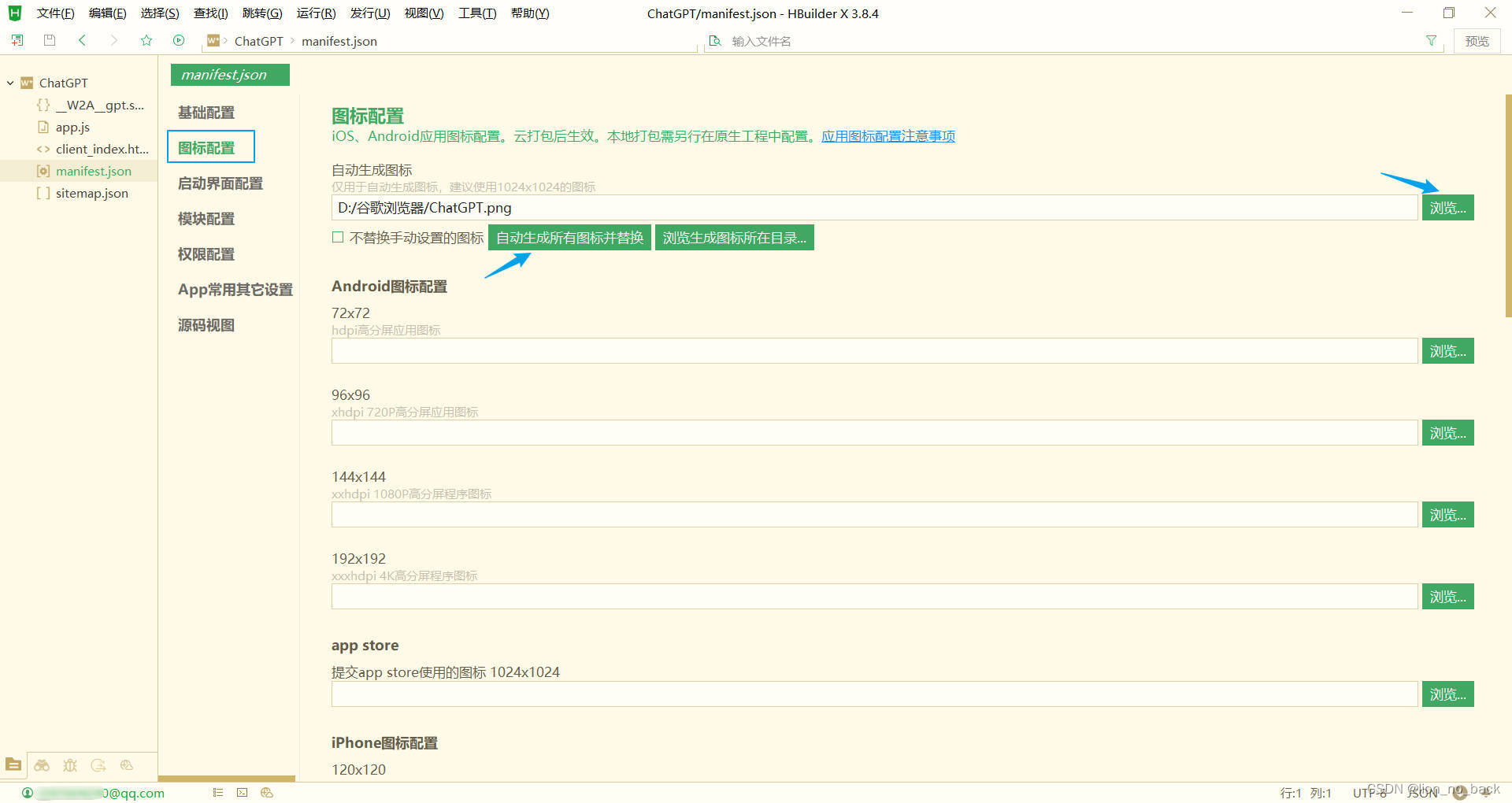This screenshot has width=1512, height=803.
Task: Switch to 启动界面配置 section
Action: (x=220, y=183)
